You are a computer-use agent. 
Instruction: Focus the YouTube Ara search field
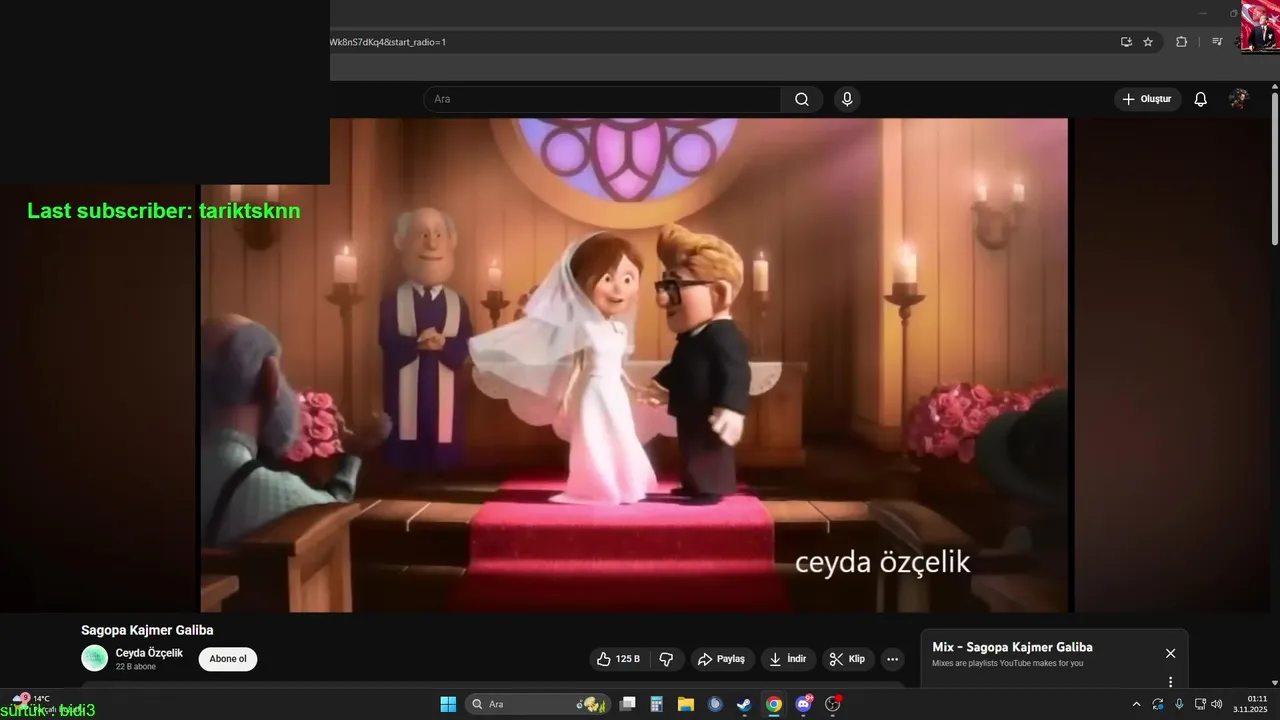(x=602, y=99)
